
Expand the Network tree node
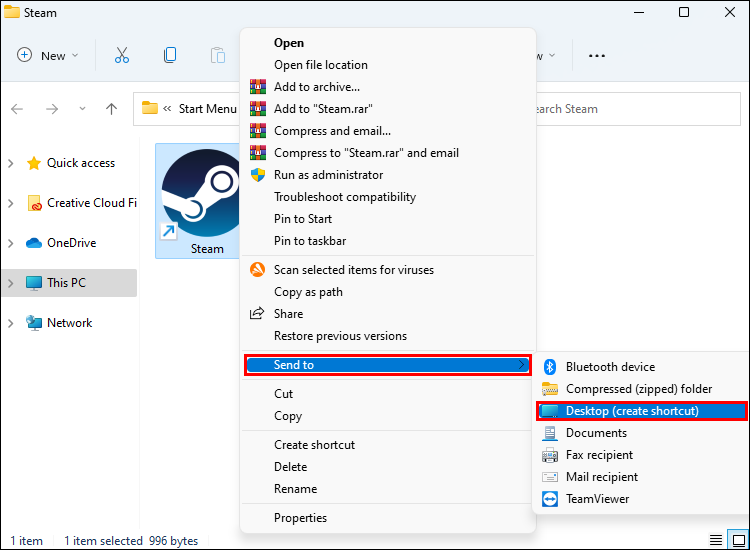point(11,323)
